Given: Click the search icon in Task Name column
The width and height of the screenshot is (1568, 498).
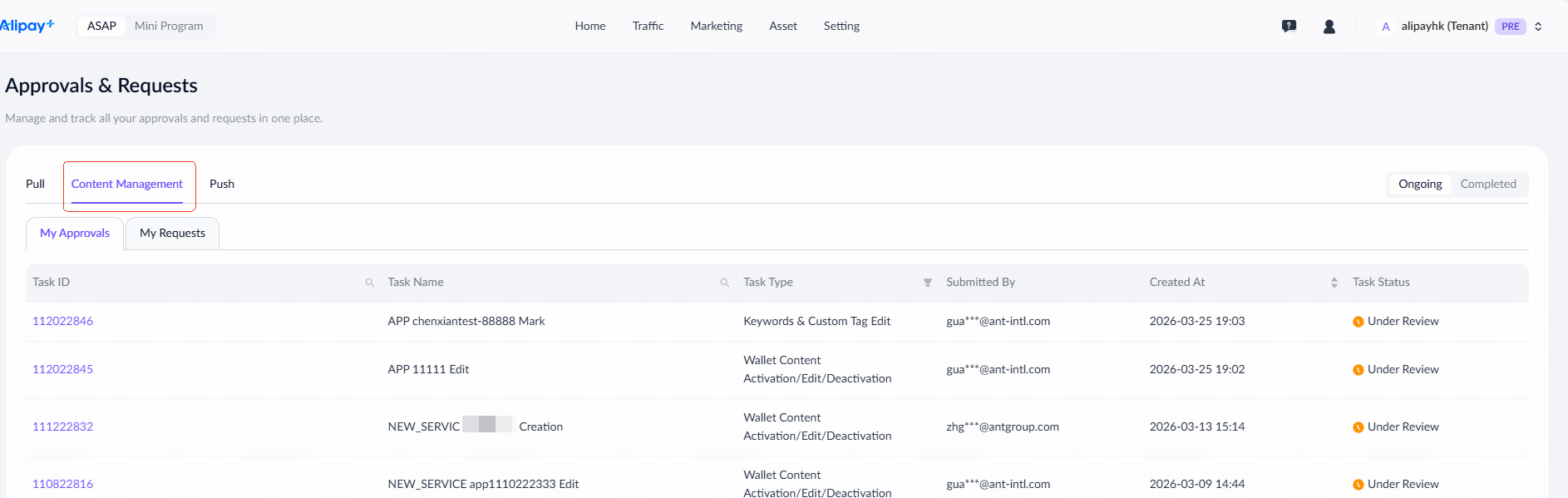Looking at the screenshot, I should point(725,283).
